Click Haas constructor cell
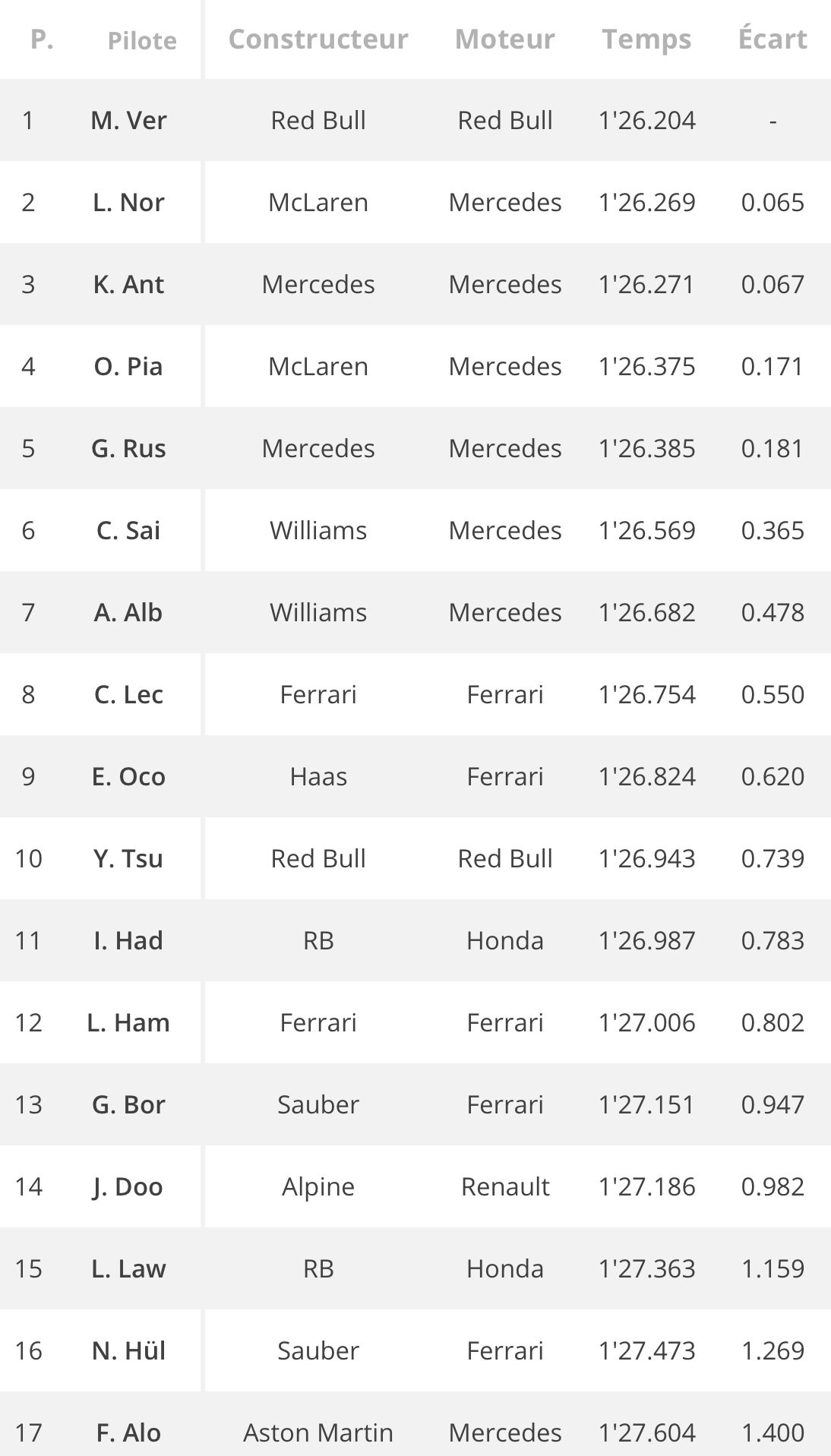The width and height of the screenshot is (831, 1456). pos(318,776)
